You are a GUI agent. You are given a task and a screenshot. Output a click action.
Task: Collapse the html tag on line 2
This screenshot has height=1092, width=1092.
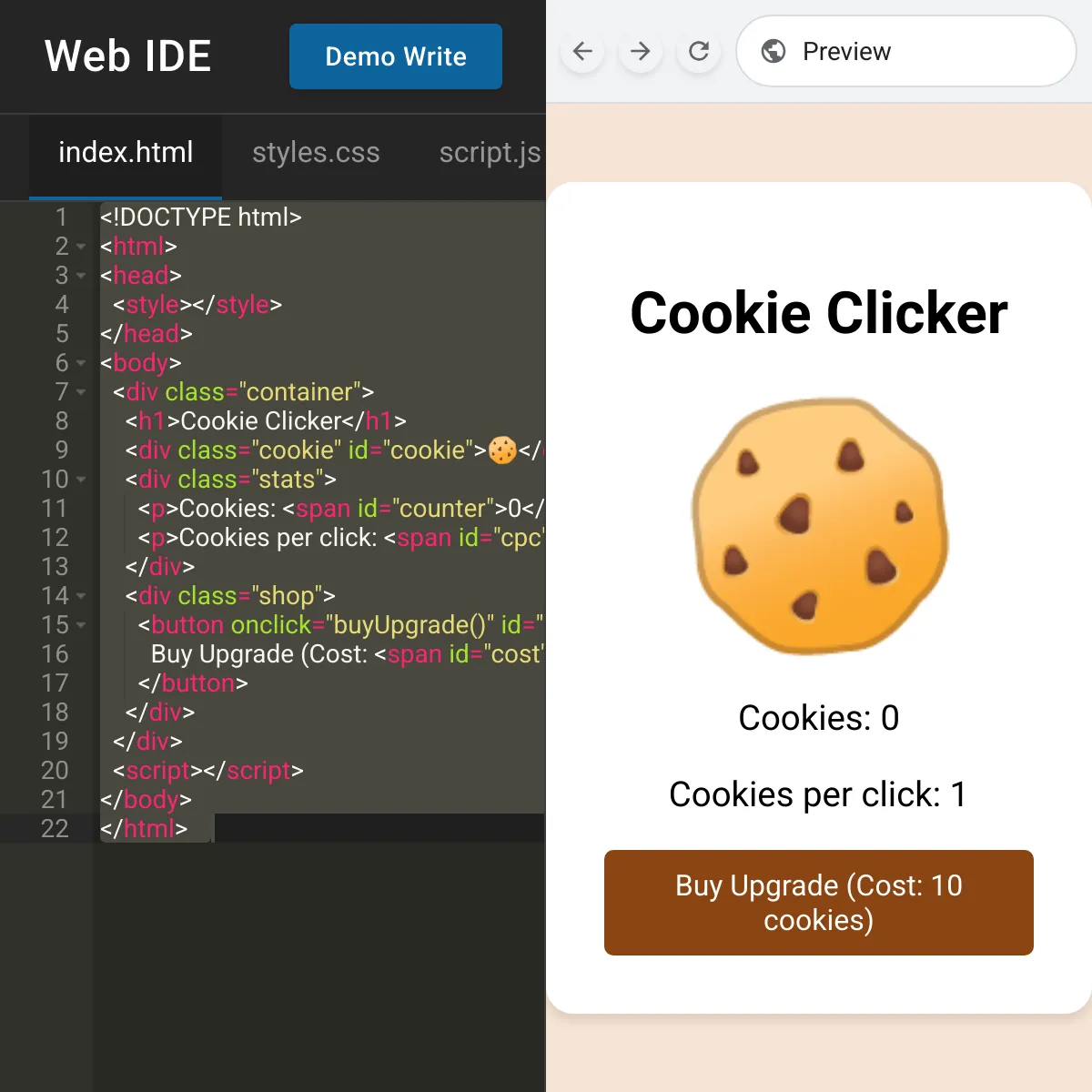coord(81,247)
